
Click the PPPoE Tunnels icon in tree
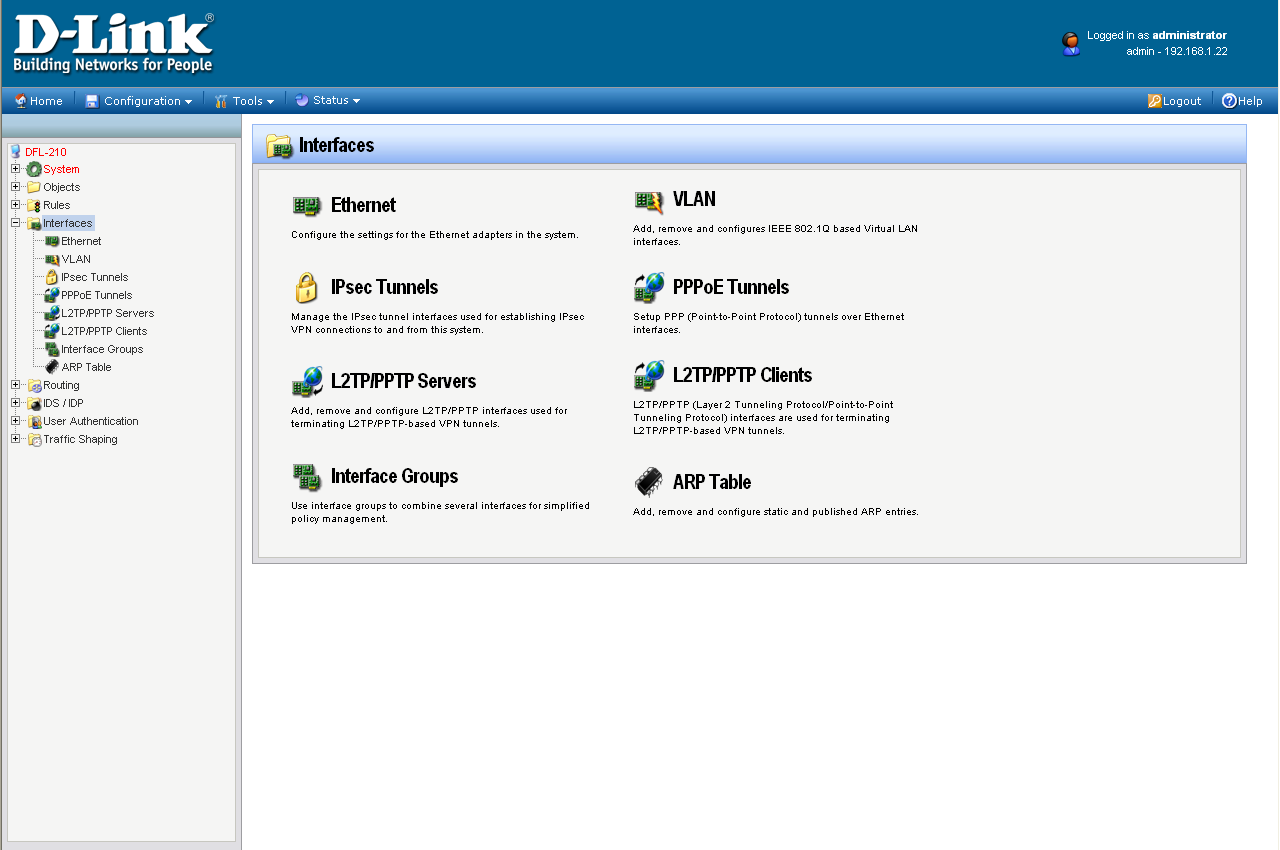pos(52,295)
